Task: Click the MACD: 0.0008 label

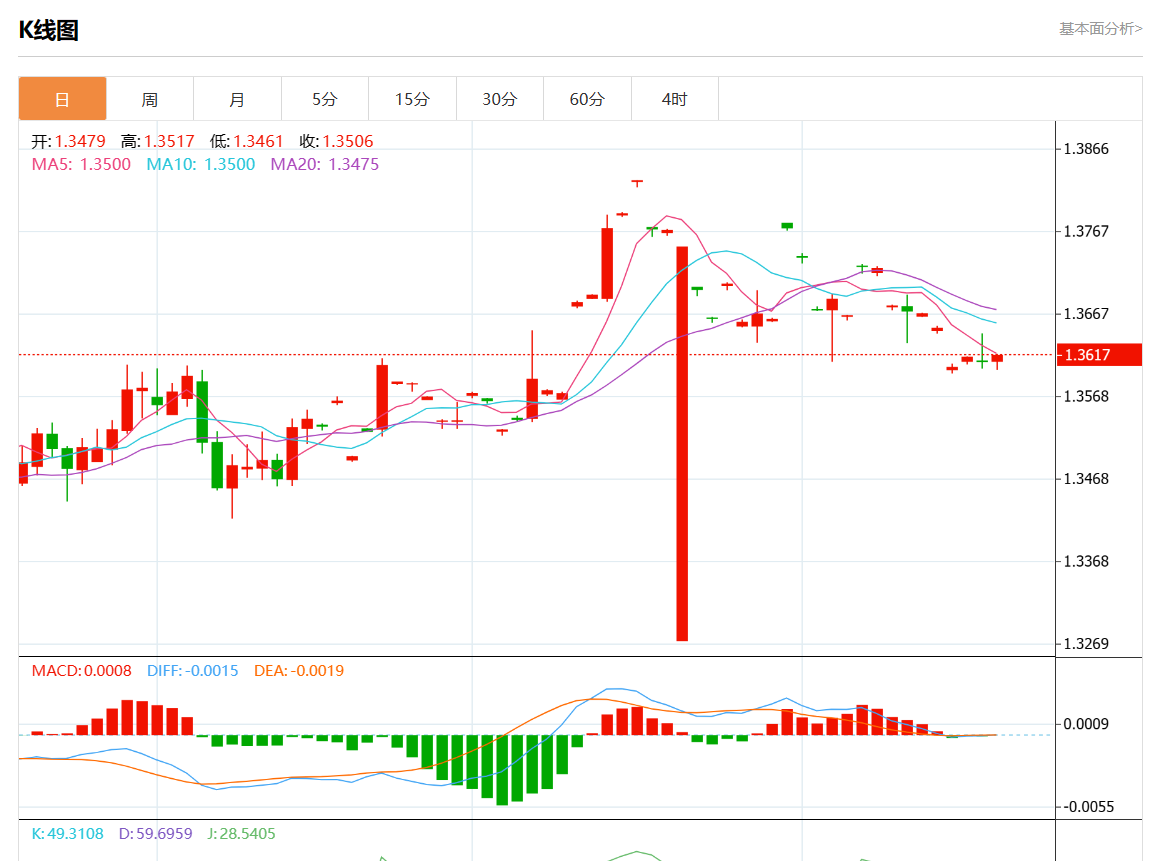Action: tap(81, 671)
